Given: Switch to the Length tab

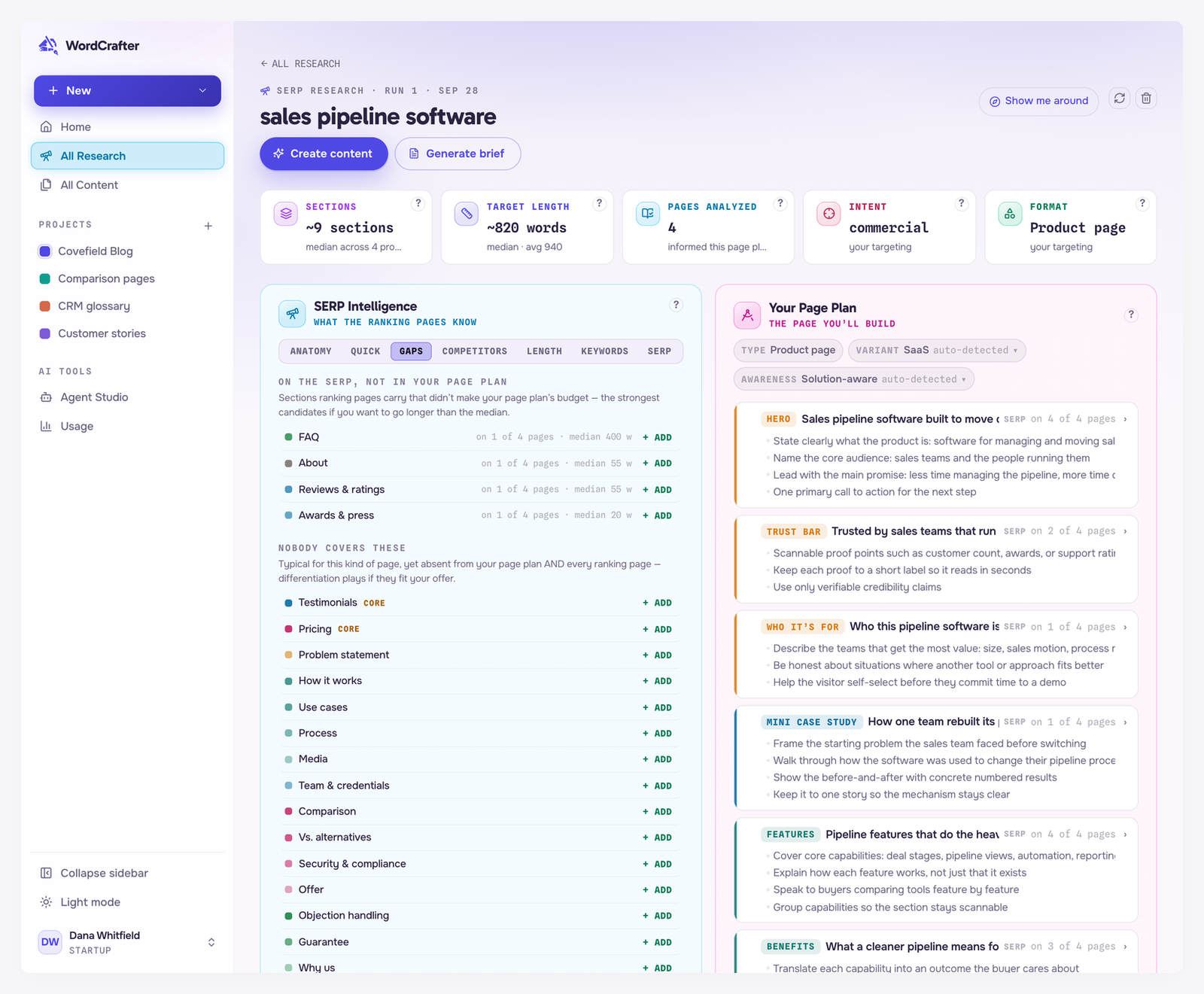Looking at the screenshot, I should click(x=544, y=351).
